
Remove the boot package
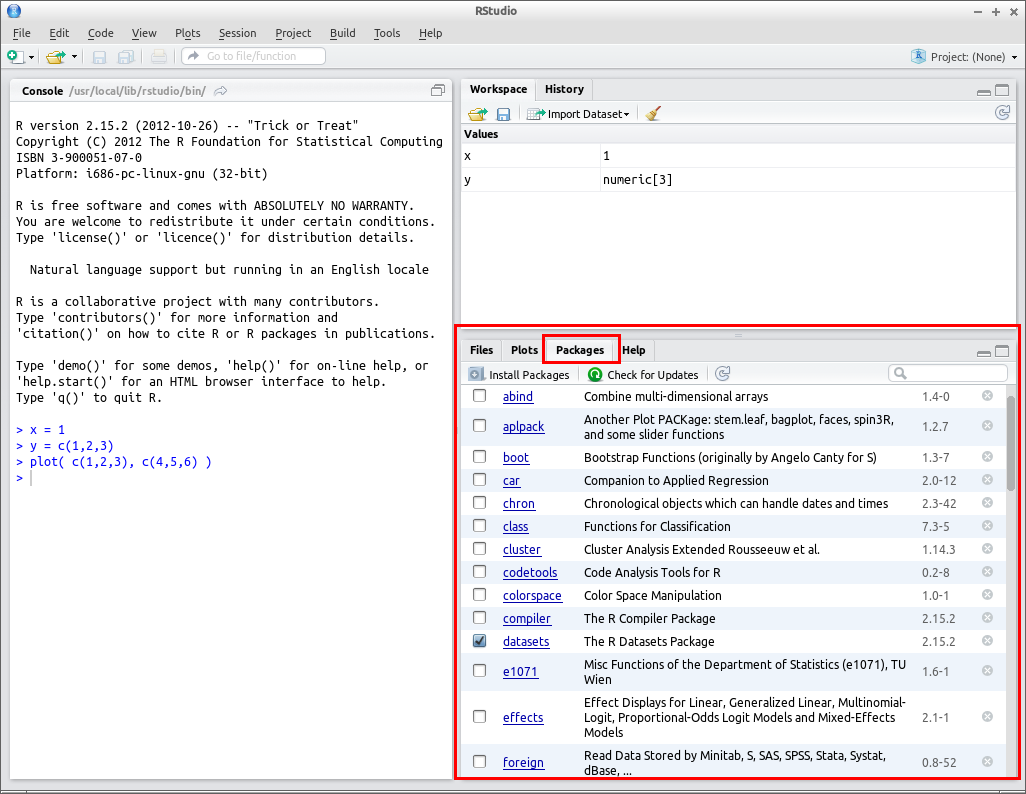[987, 456]
